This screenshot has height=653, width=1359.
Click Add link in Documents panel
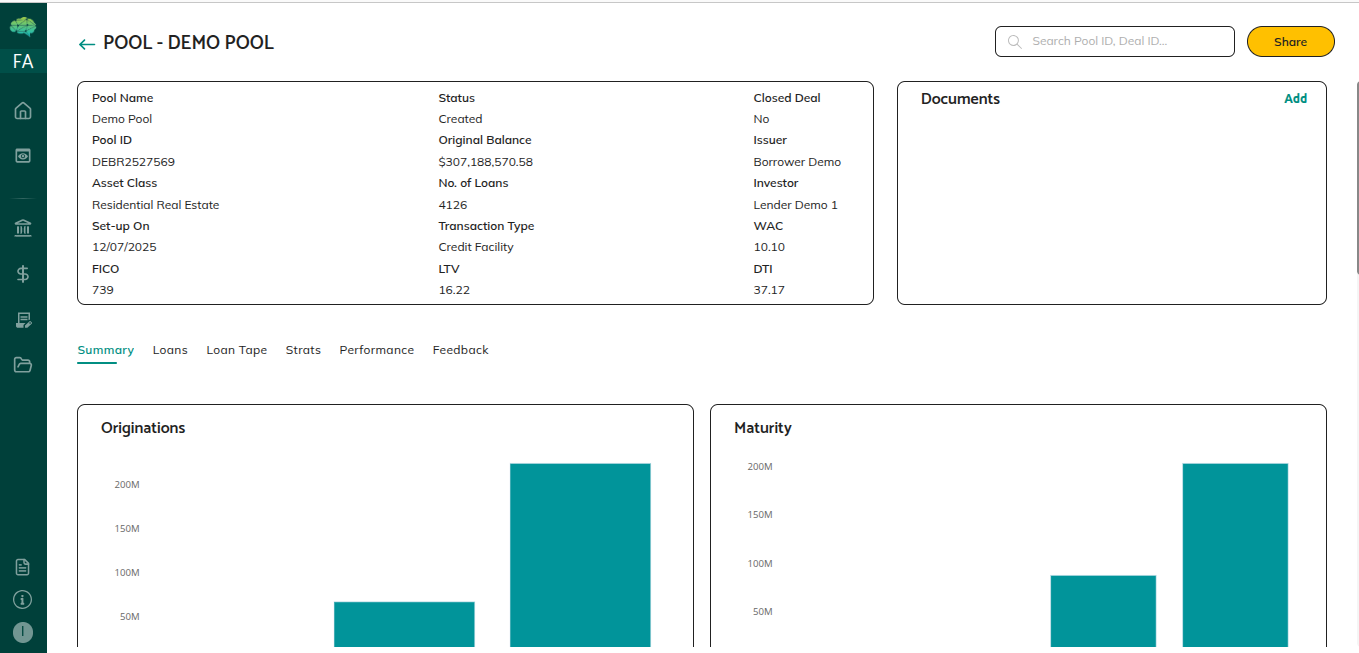click(1295, 99)
